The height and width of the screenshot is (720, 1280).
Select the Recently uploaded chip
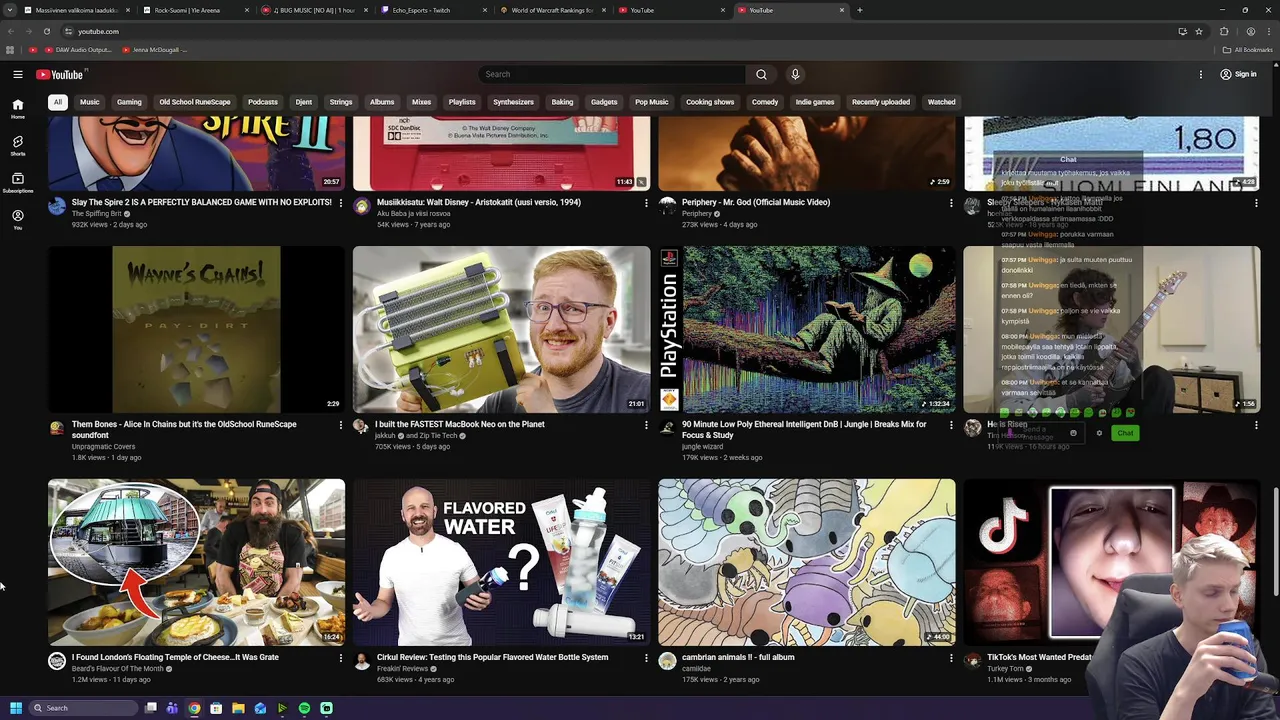[x=881, y=102]
